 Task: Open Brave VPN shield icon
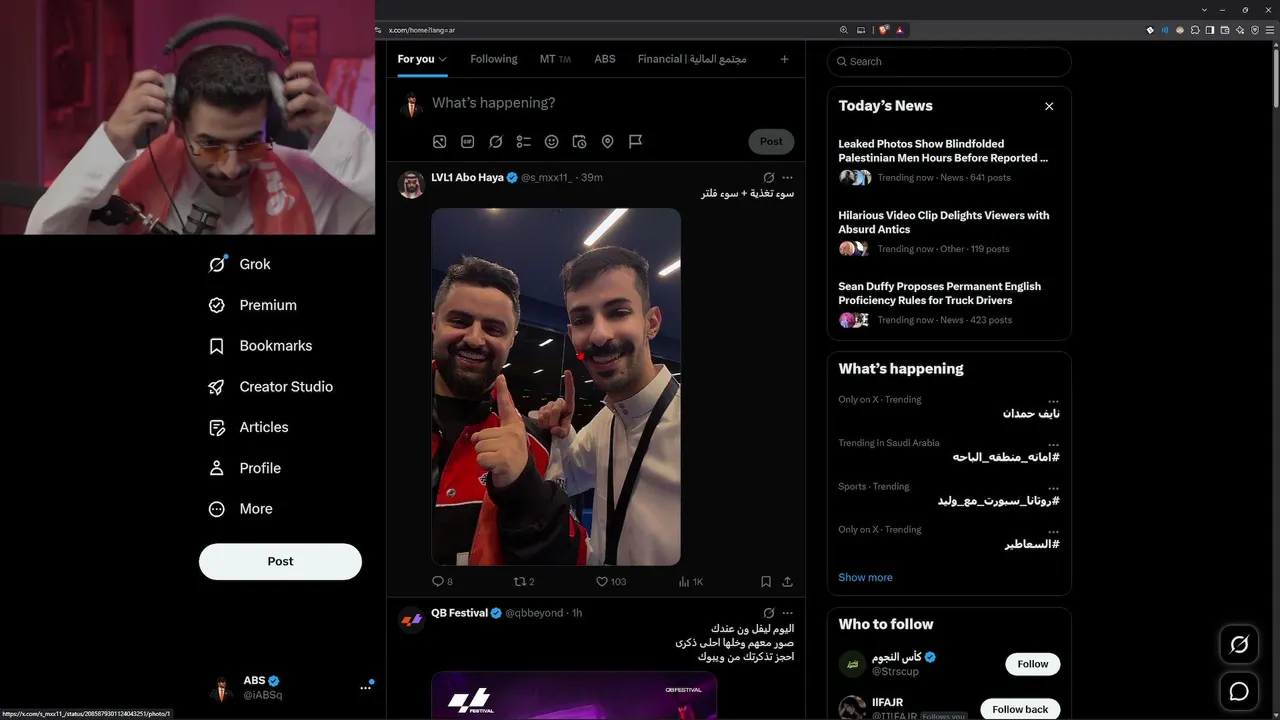1255,30
